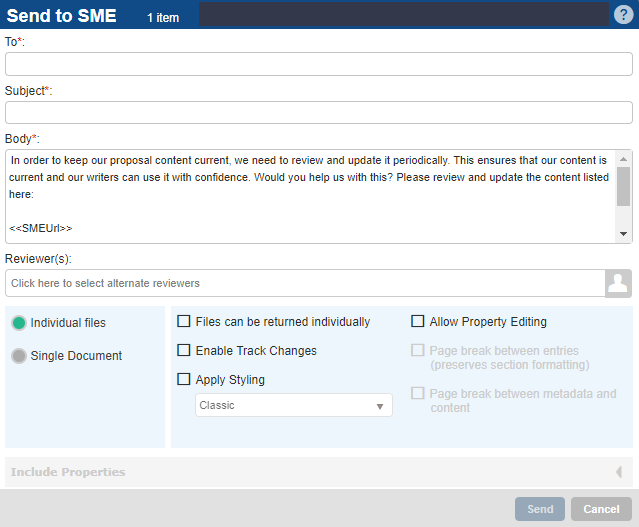This screenshot has width=639, height=527.
Task: Focus the To recipient field
Action: 319,64
